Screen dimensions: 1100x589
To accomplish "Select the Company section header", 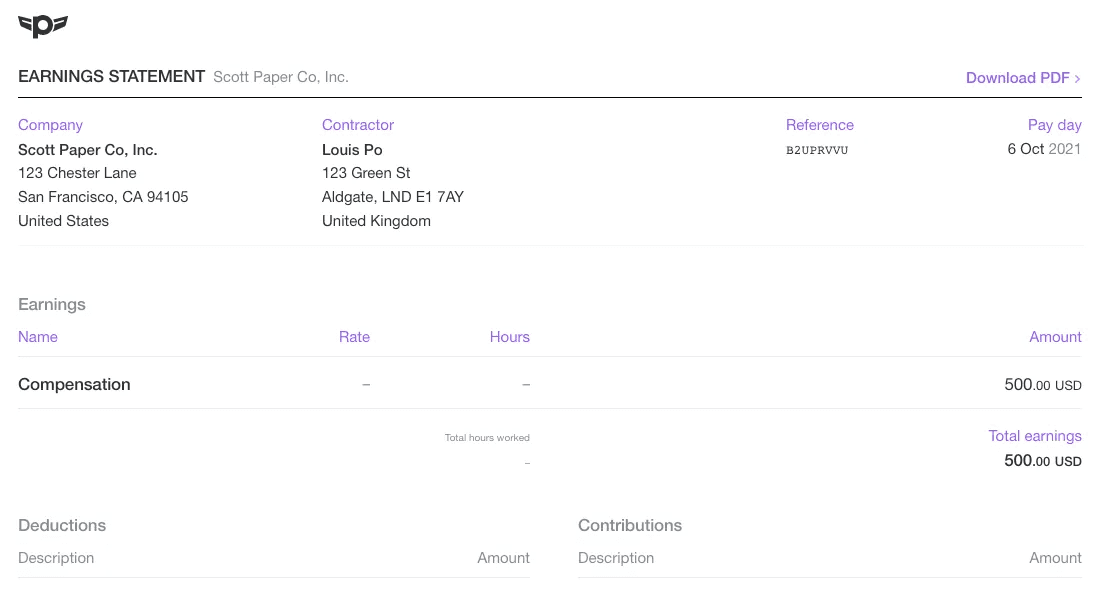I will click(x=50, y=125).
